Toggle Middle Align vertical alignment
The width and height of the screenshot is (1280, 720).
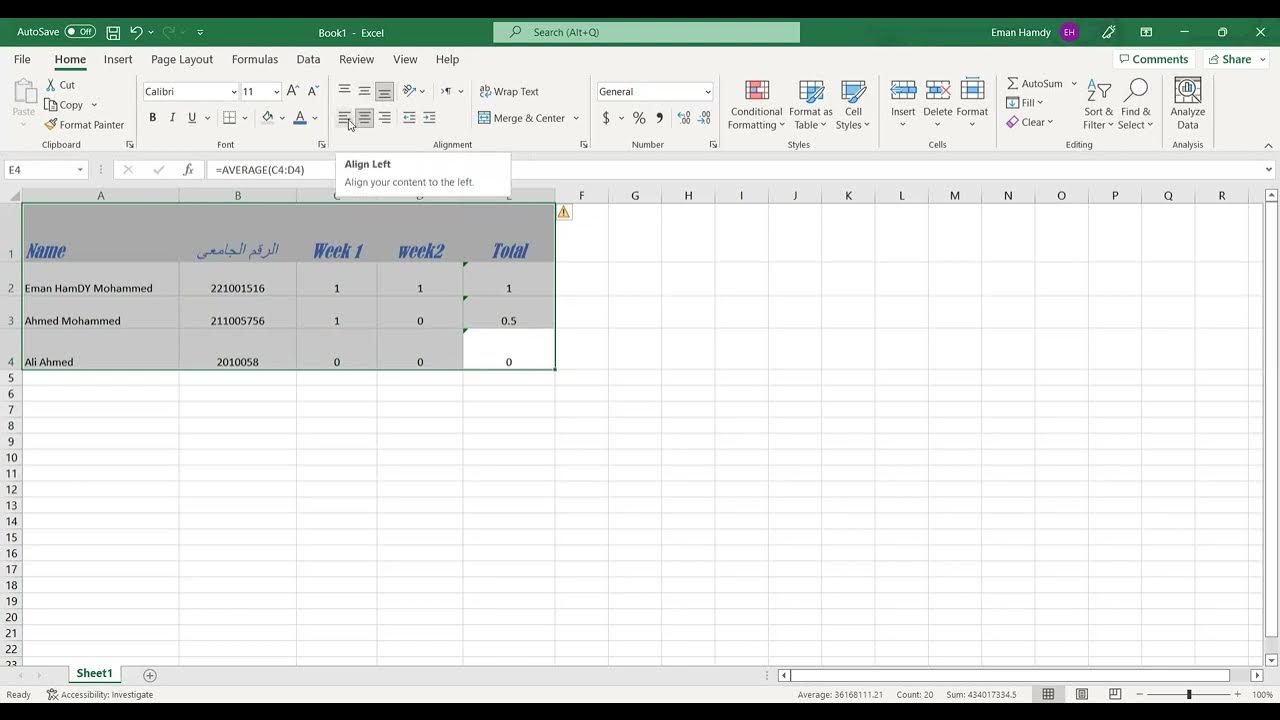[364, 91]
